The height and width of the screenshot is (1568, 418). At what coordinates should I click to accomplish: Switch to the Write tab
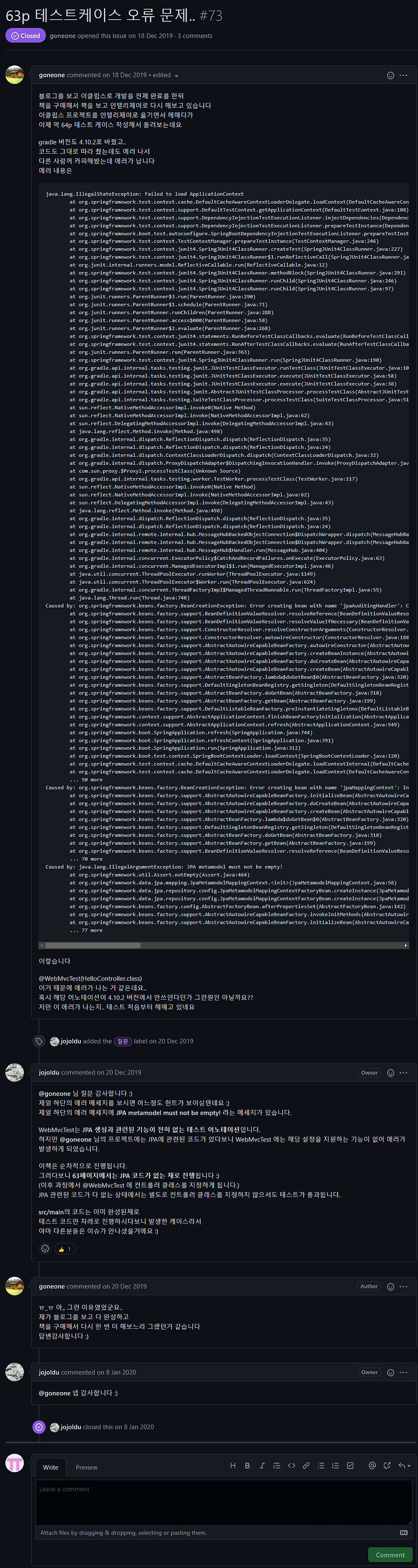coord(51,1468)
